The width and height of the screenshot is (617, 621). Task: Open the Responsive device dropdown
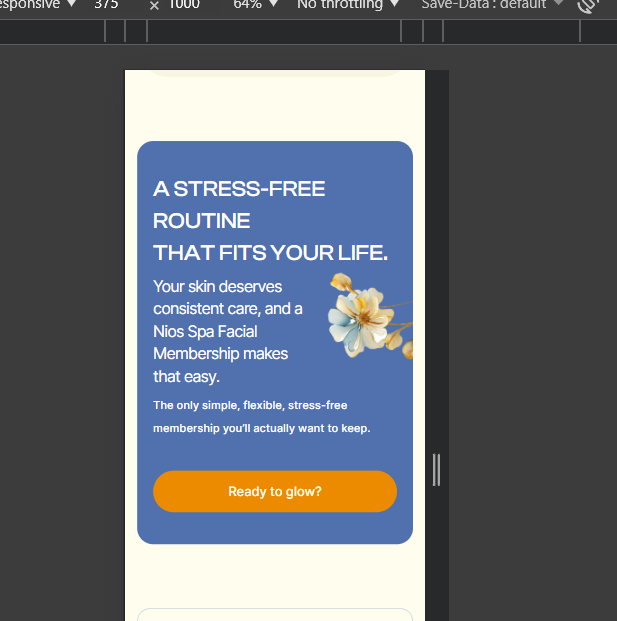pos(38,4)
